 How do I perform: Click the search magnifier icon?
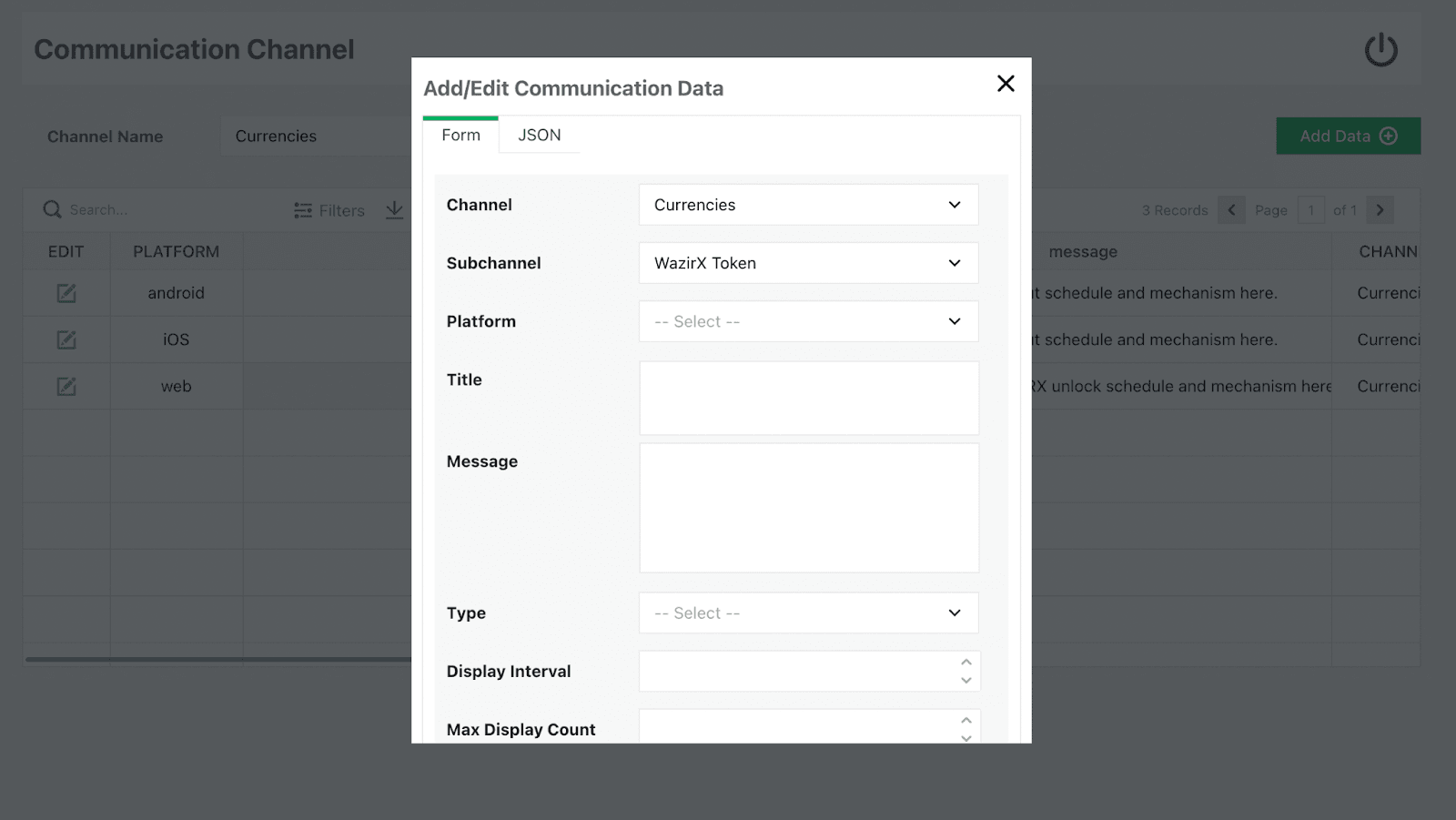pos(52,210)
